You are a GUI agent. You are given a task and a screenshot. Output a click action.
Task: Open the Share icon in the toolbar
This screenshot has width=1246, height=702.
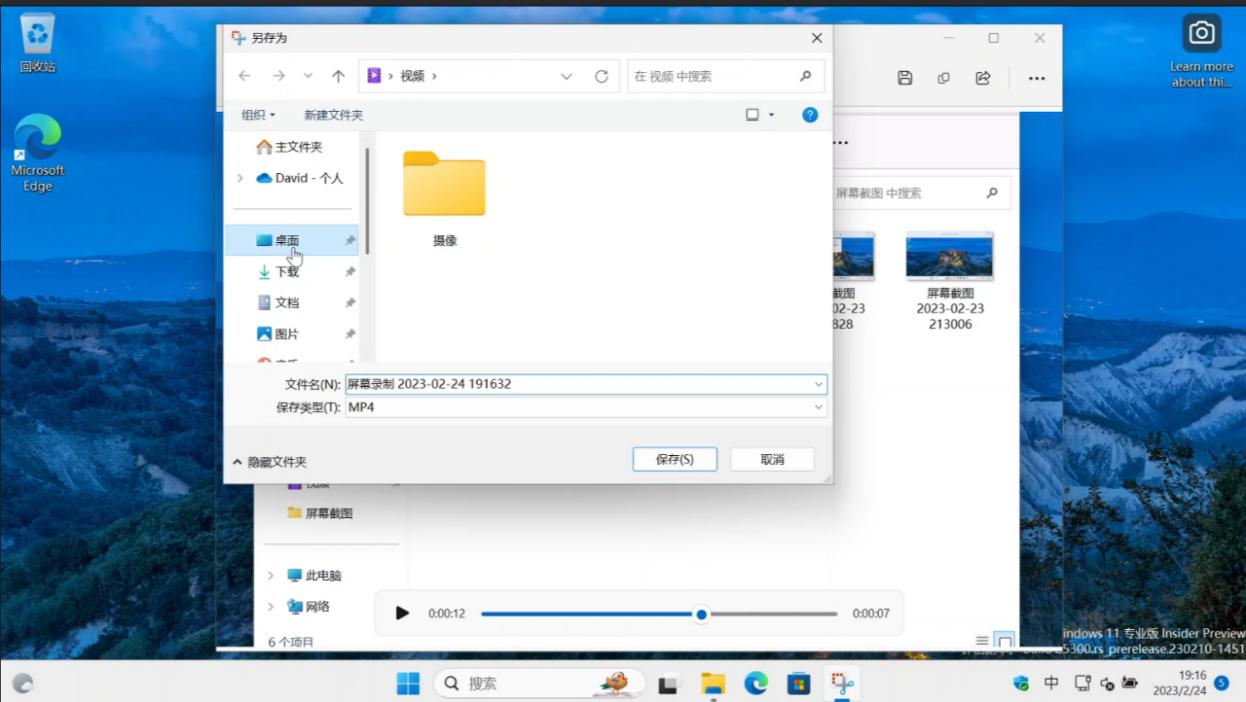point(982,77)
